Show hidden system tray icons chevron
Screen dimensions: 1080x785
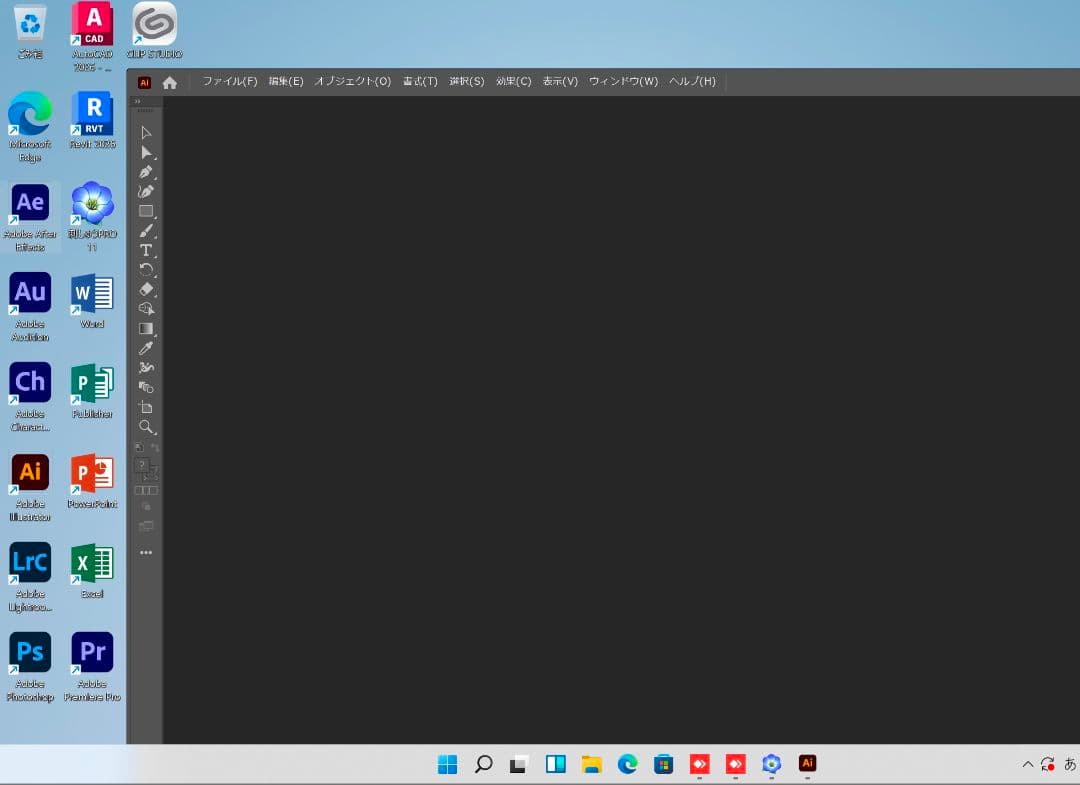[x=1027, y=765]
